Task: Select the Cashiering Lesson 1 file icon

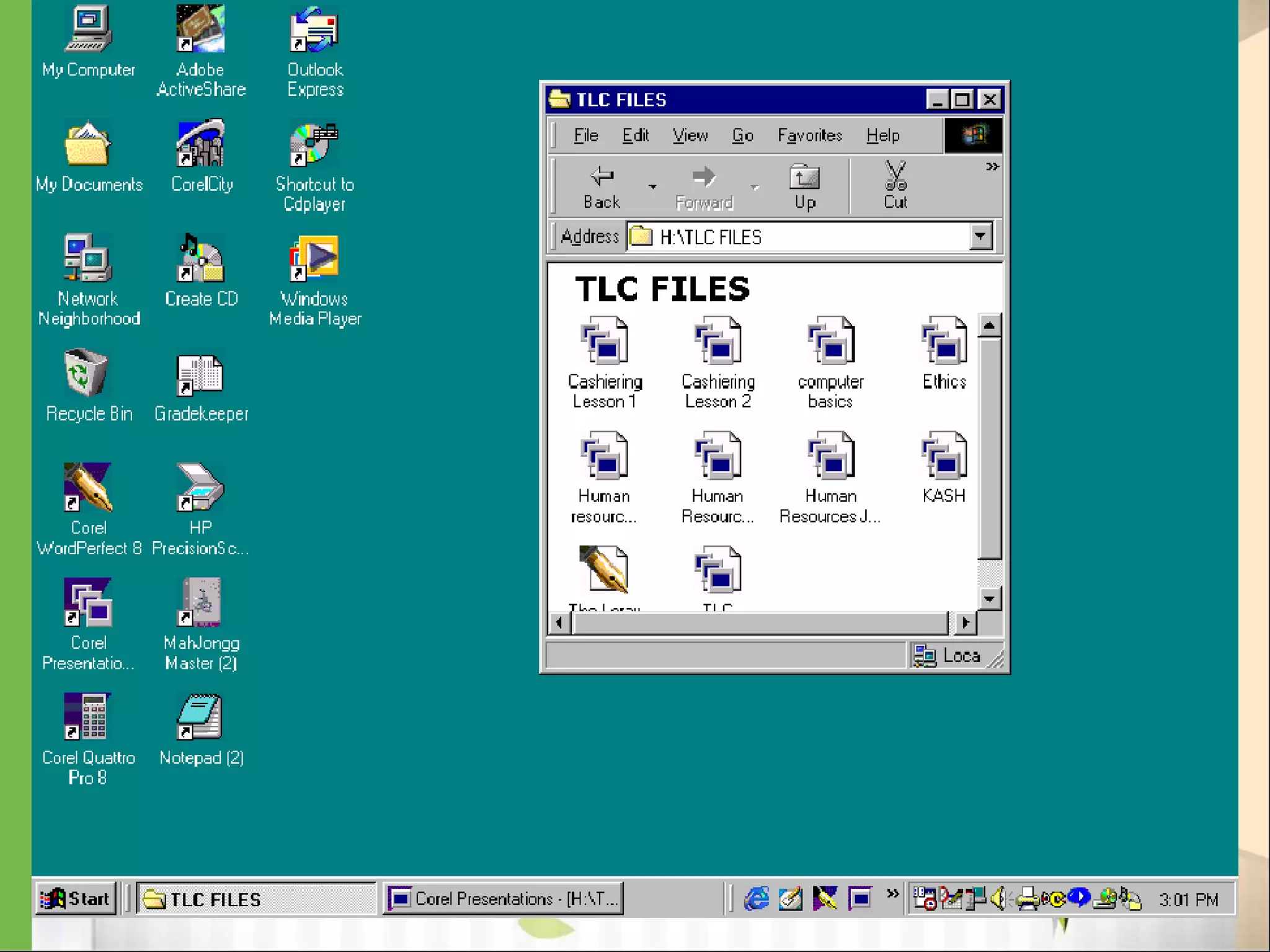Action: 604,341
